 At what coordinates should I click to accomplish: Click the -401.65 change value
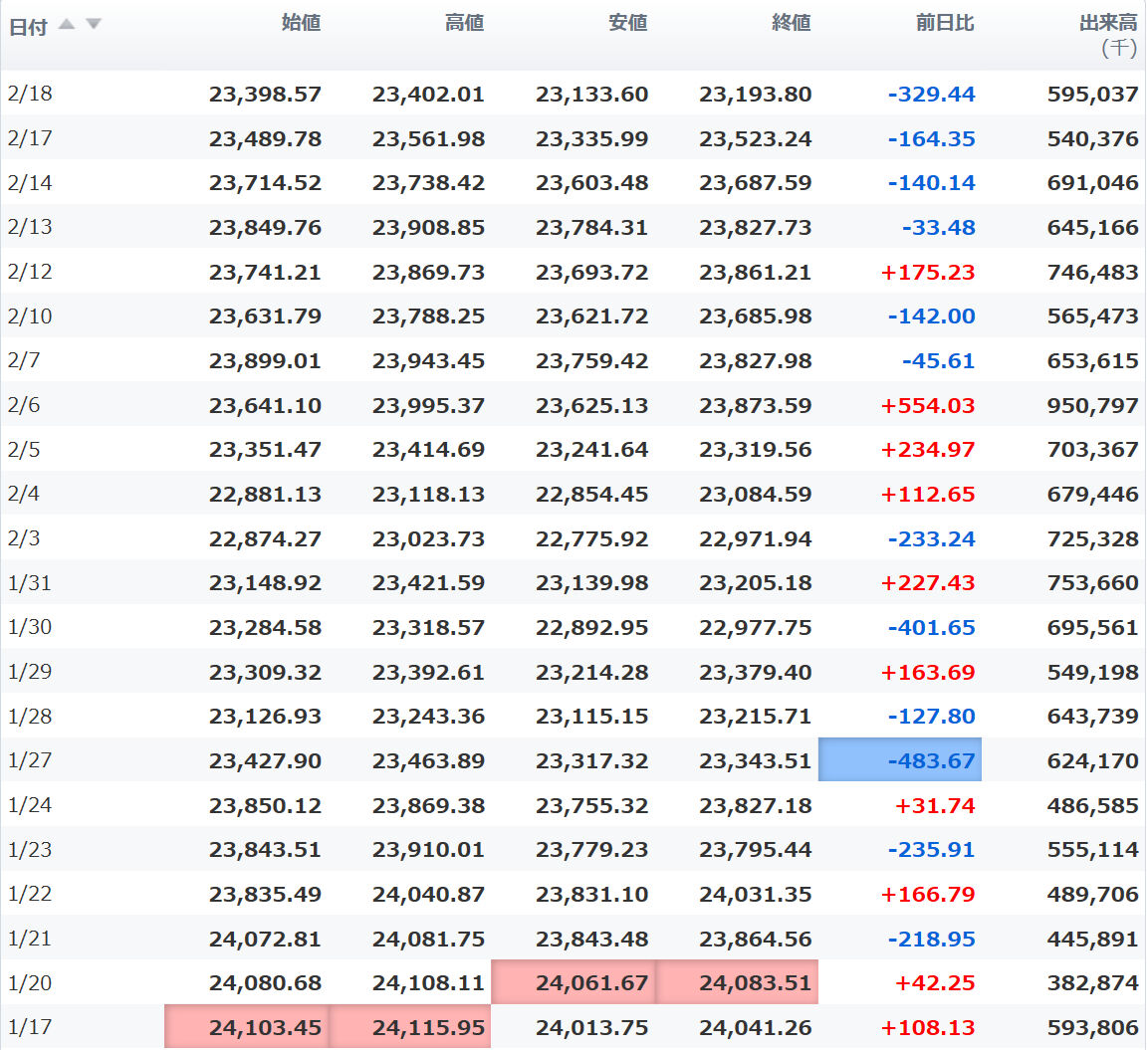tap(931, 628)
